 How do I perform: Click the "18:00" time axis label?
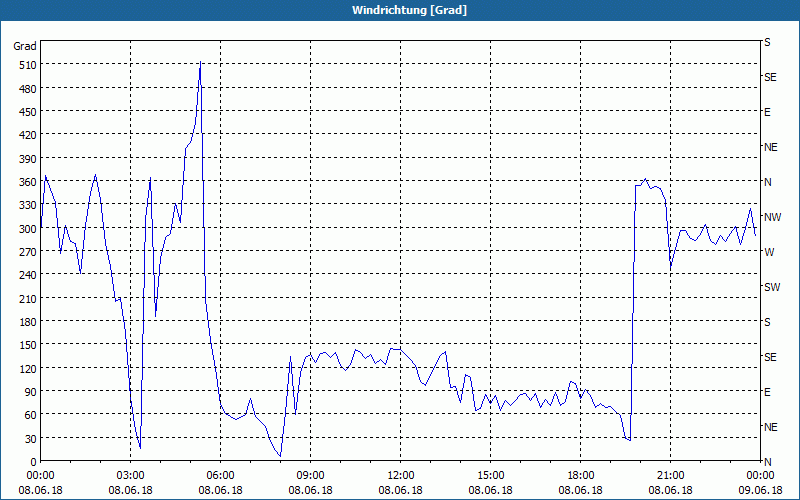(580, 476)
